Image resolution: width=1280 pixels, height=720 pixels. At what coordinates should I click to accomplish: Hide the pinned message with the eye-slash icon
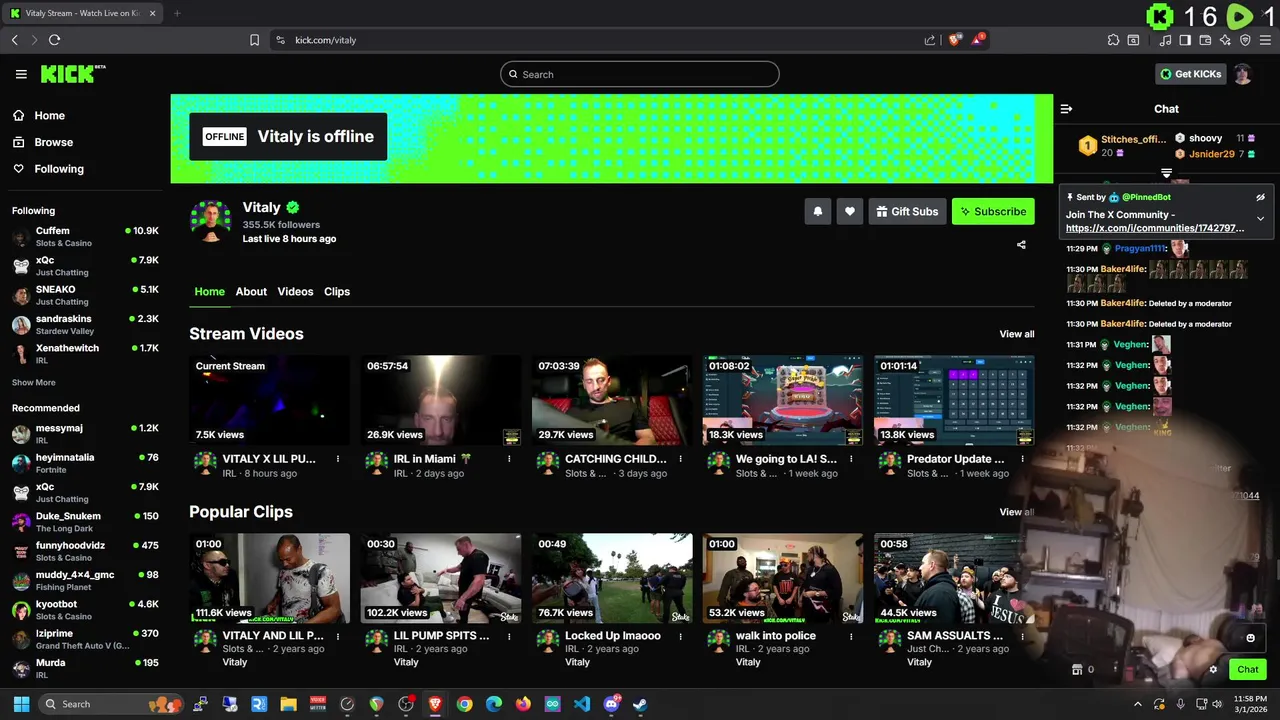1260,197
